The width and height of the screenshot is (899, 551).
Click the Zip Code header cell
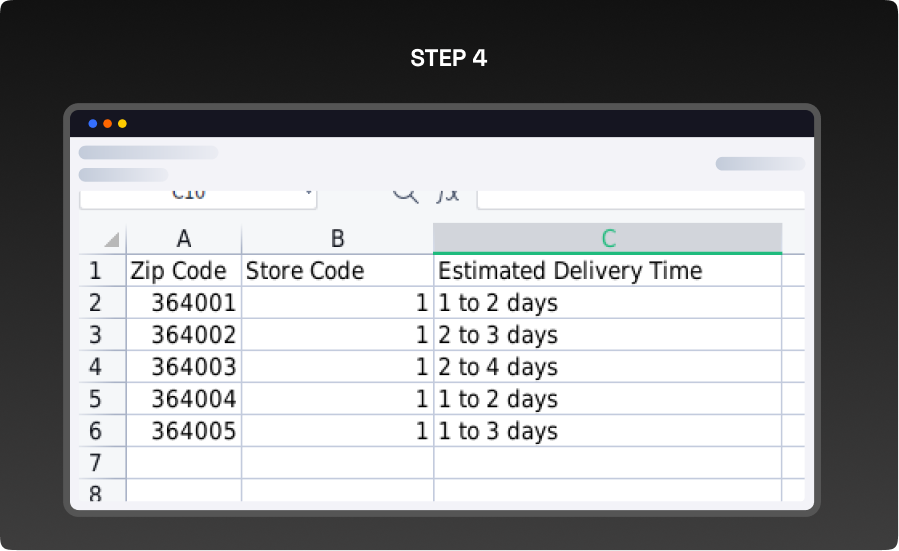(x=184, y=271)
